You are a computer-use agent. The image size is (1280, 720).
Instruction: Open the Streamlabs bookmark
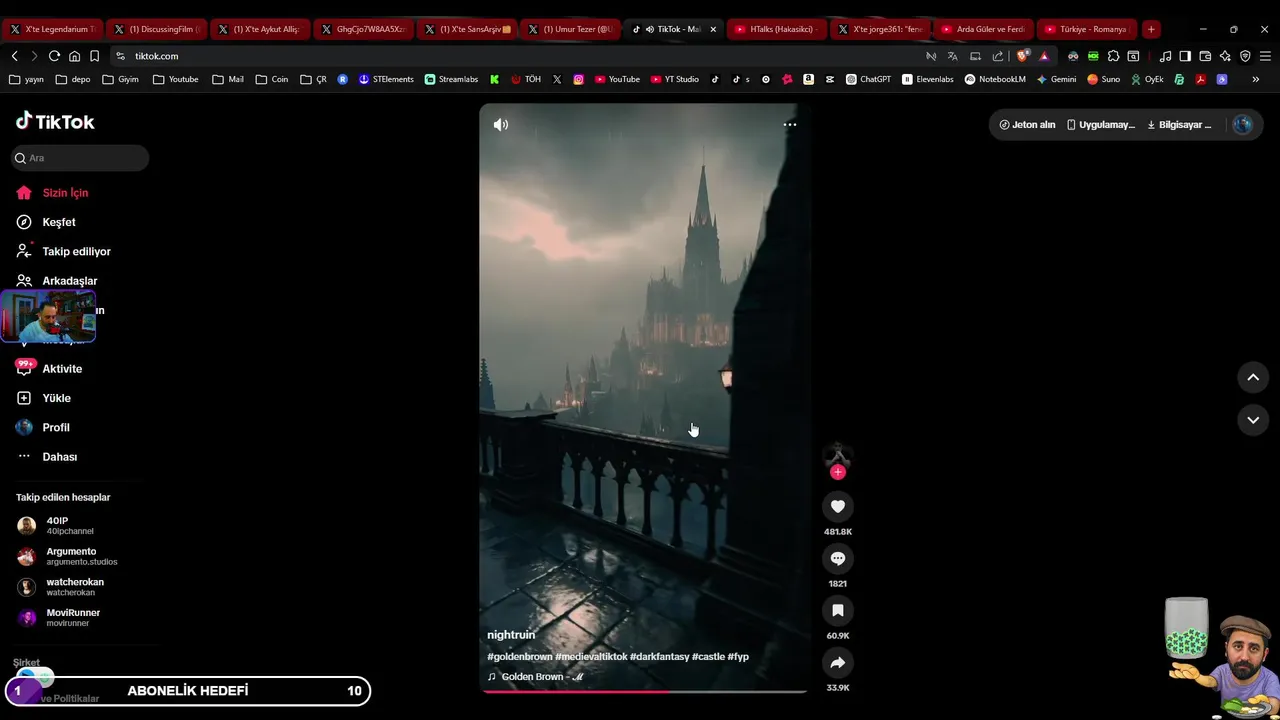(451, 79)
